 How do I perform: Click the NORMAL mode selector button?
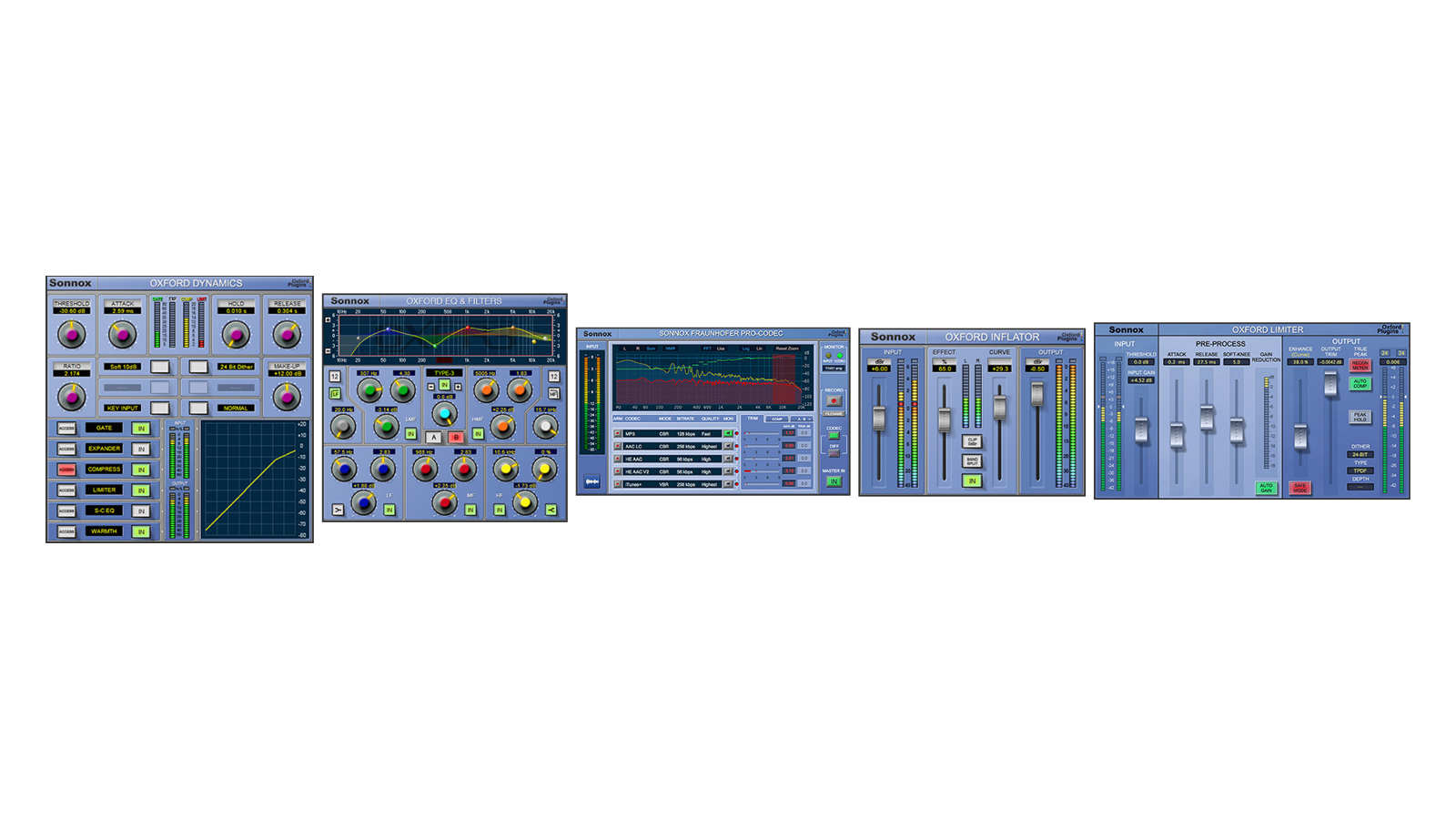pyautogui.click(x=198, y=408)
